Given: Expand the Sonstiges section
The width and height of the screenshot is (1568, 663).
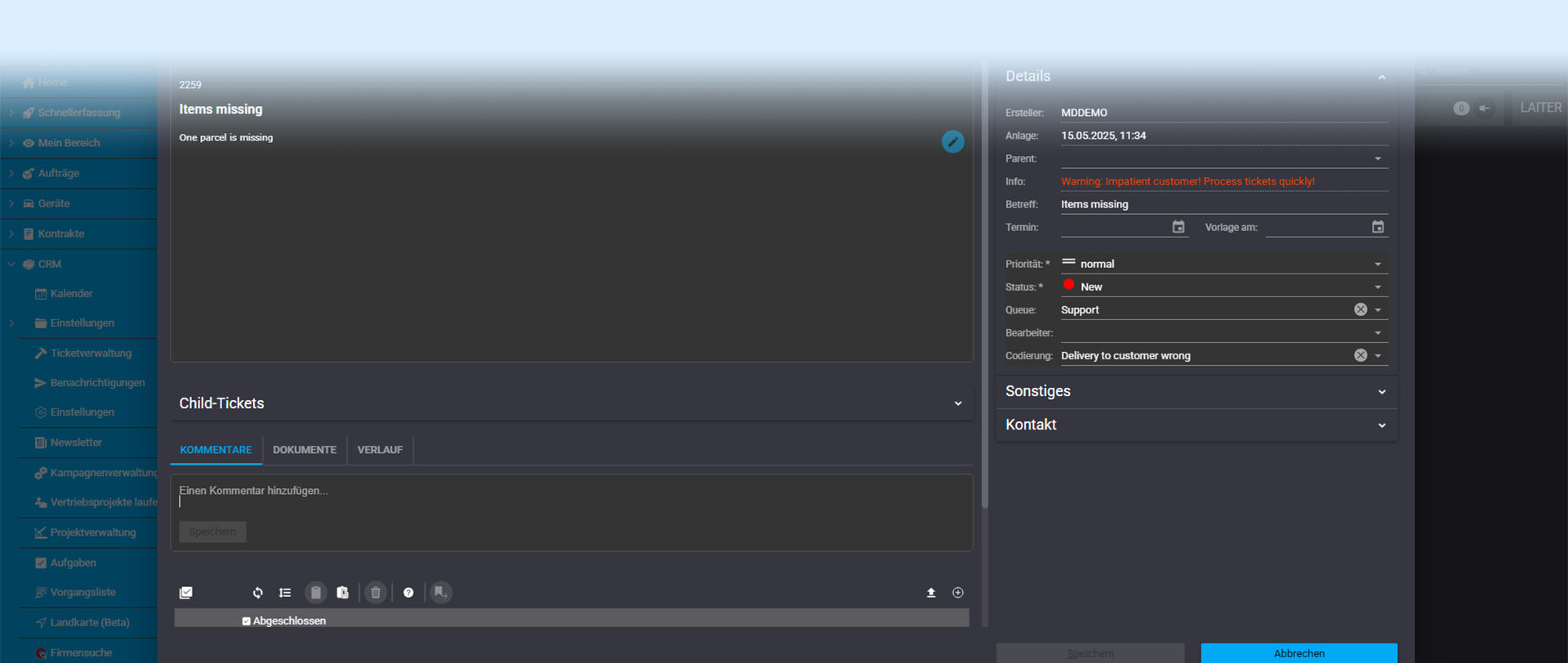Looking at the screenshot, I should pos(1382,392).
